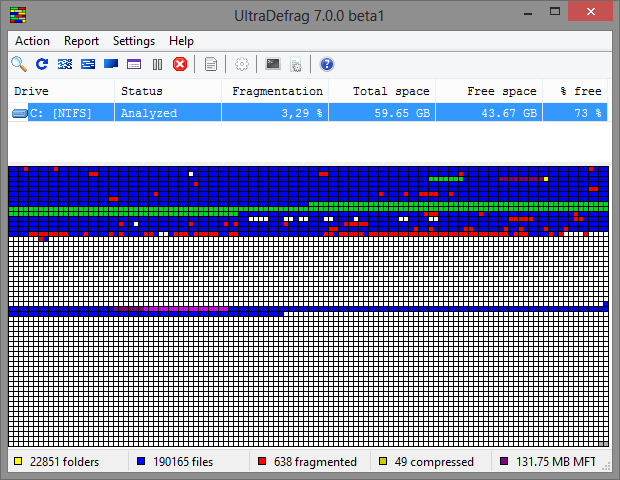
Task: Open the Report menu
Action: coord(81,41)
